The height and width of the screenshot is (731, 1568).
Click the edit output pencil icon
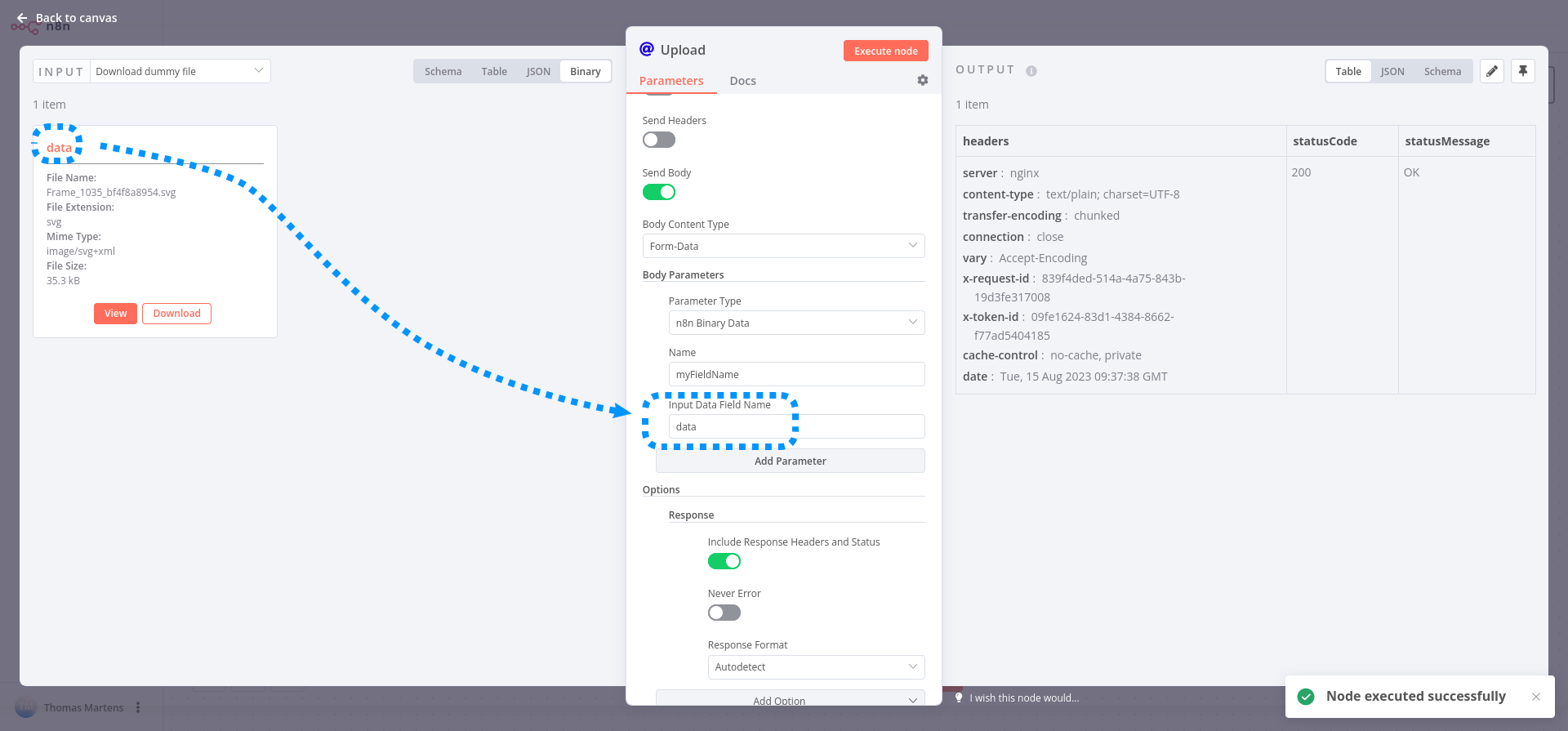1492,71
